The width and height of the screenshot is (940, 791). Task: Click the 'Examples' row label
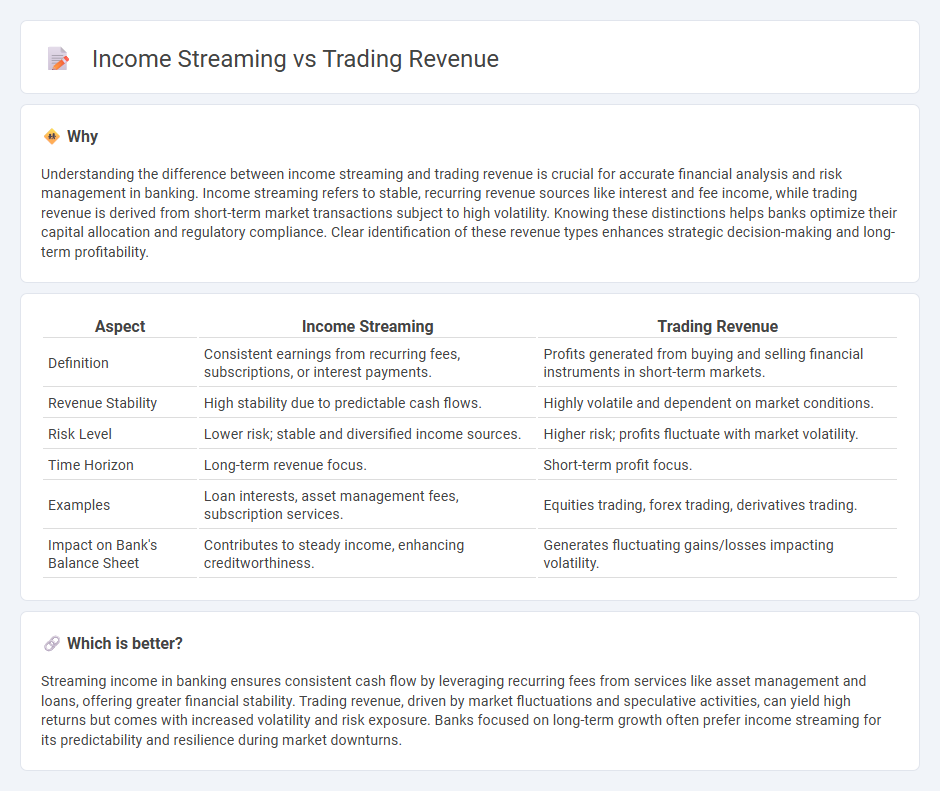coord(79,505)
